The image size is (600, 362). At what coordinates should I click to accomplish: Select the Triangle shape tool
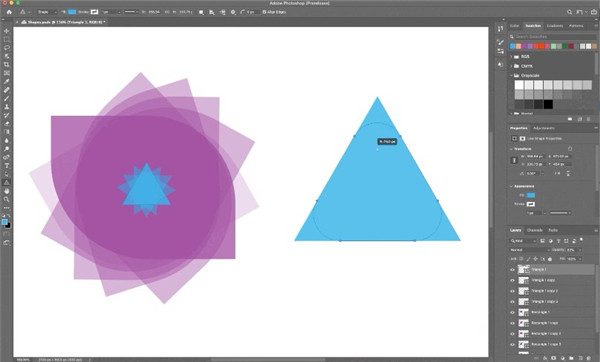click(x=7, y=183)
